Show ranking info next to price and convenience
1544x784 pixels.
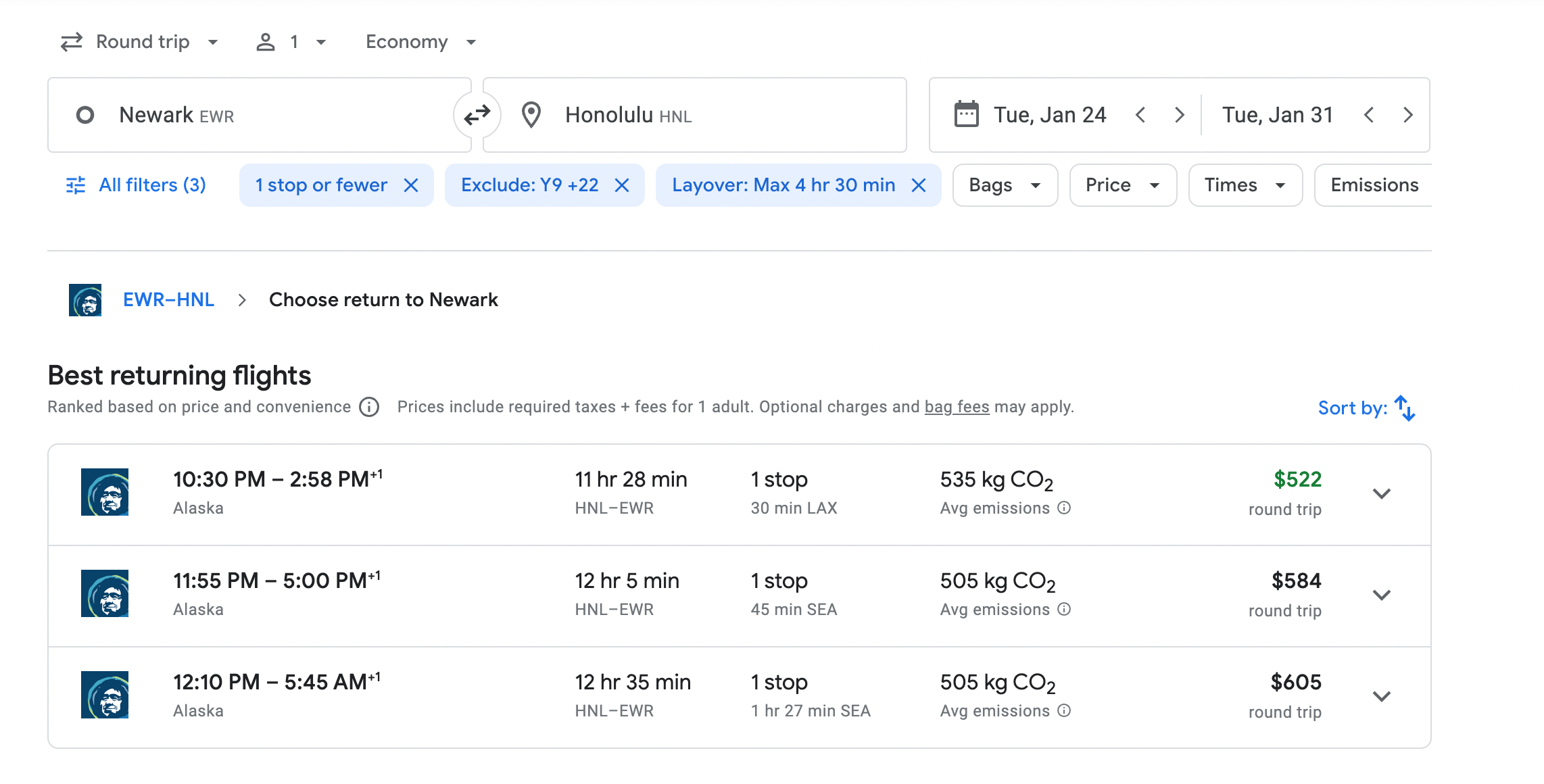click(369, 407)
